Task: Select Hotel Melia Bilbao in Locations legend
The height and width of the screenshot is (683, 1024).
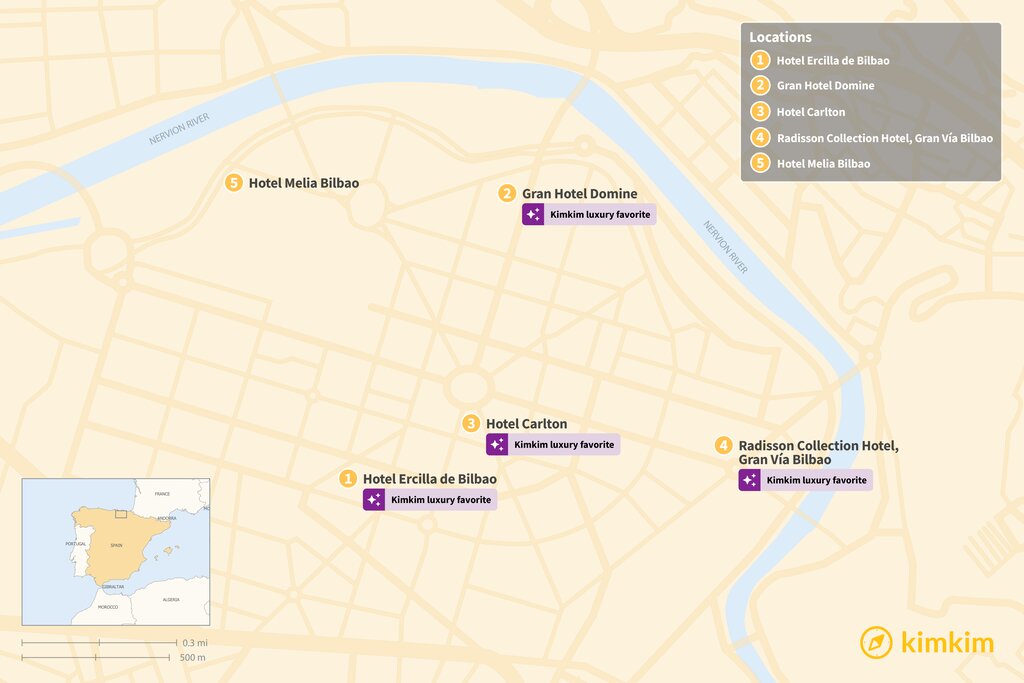Action: (823, 164)
